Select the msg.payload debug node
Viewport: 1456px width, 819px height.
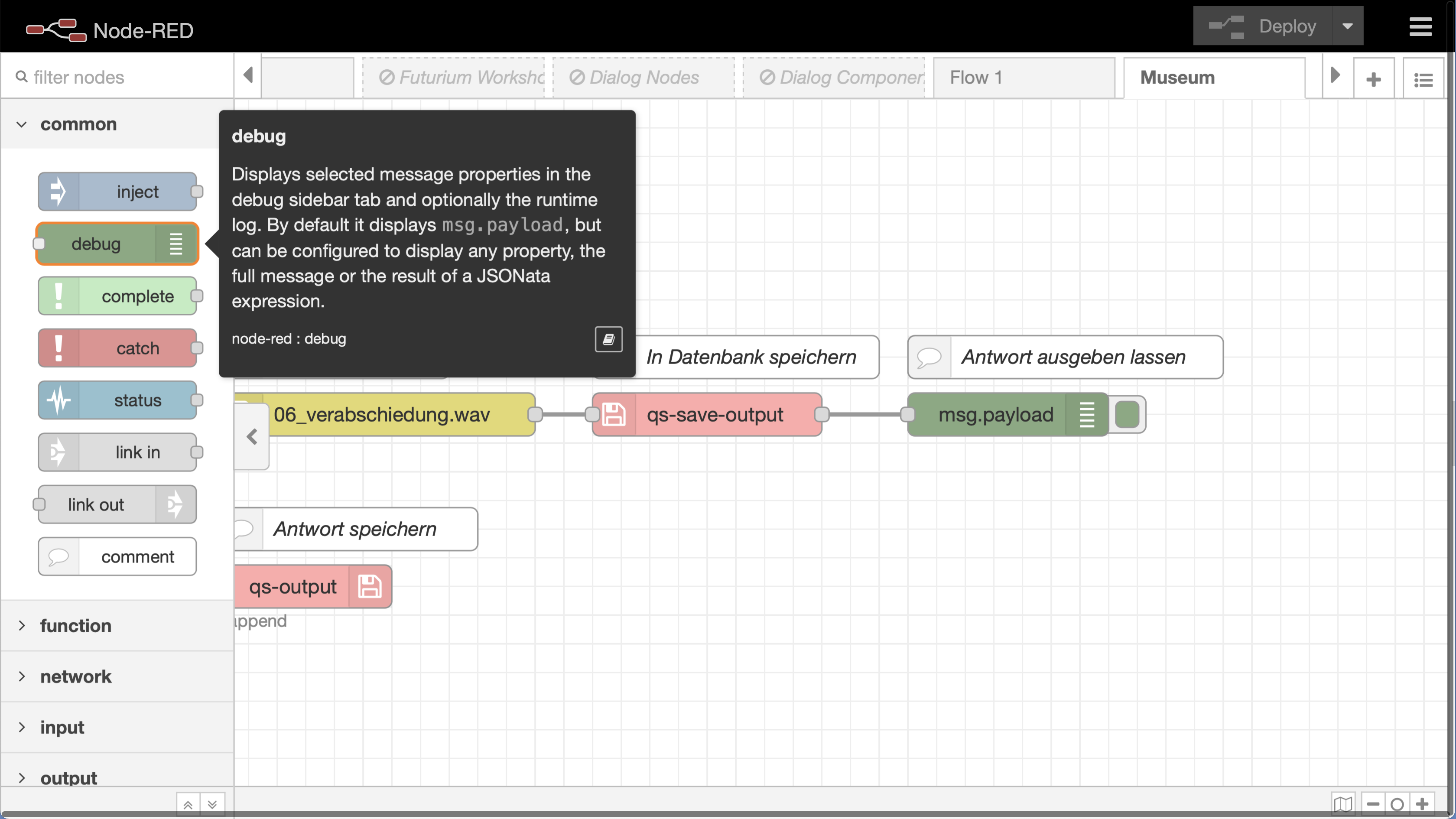click(x=1007, y=414)
